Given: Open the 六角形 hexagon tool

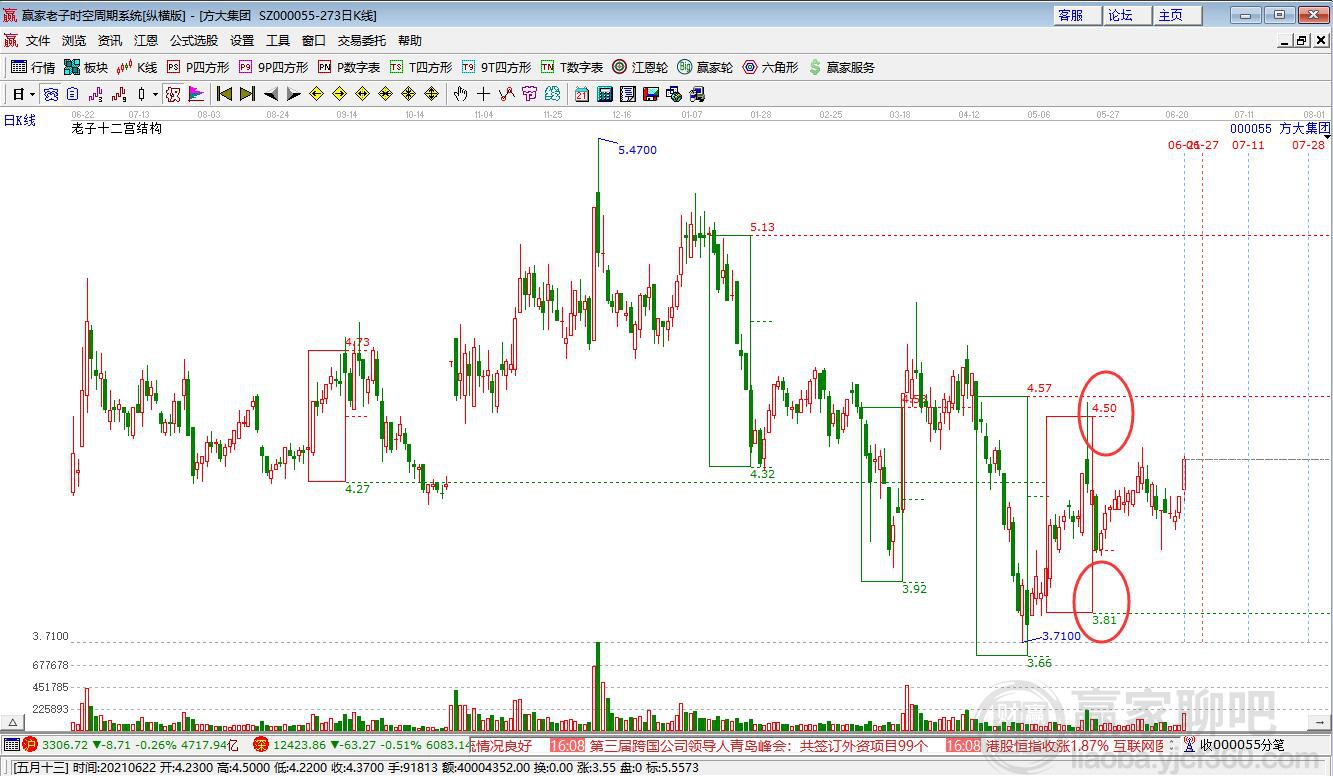Looking at the screenshot, I should click(x=770, y=67).
